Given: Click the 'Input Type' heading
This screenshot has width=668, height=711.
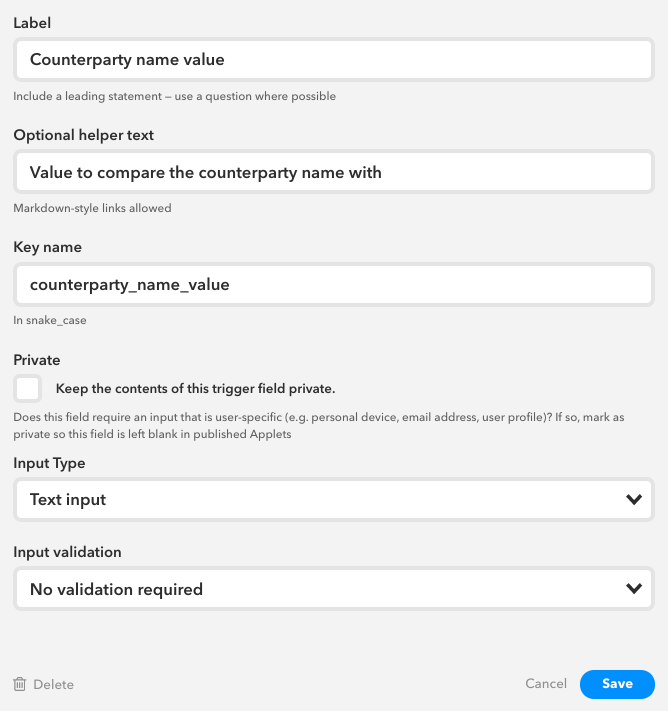Looking at the screenshot, I should click(49, 463).
